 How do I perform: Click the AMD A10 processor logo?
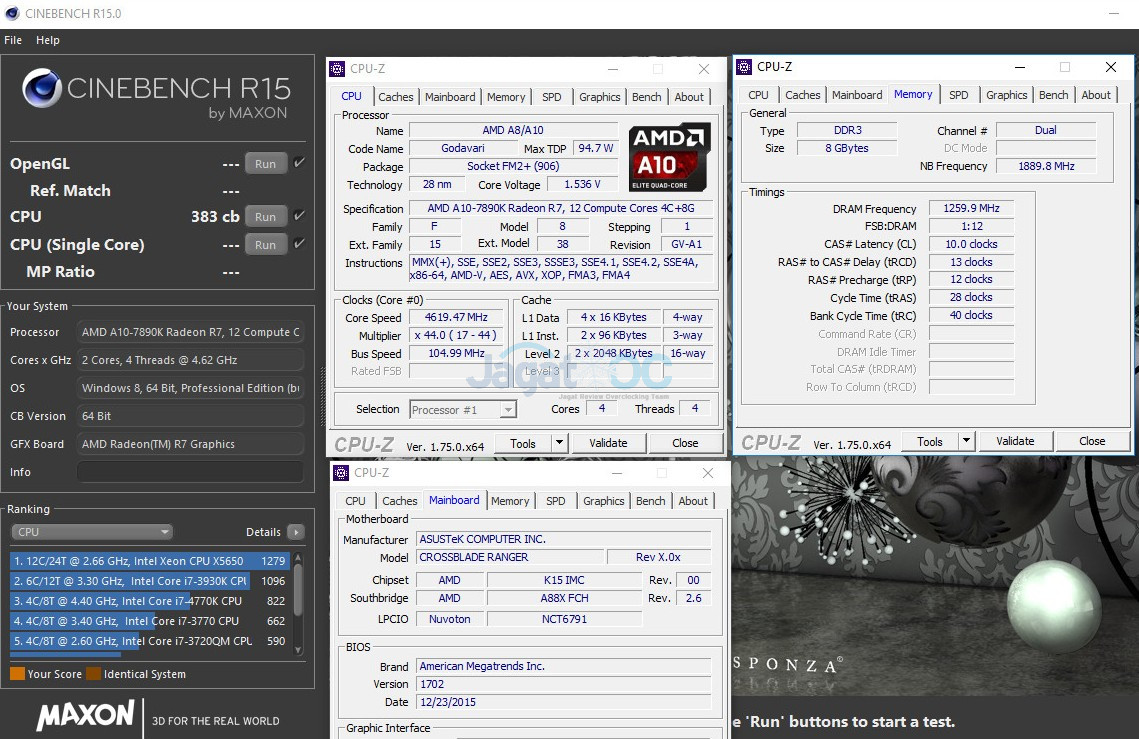(x=669, y=157)
